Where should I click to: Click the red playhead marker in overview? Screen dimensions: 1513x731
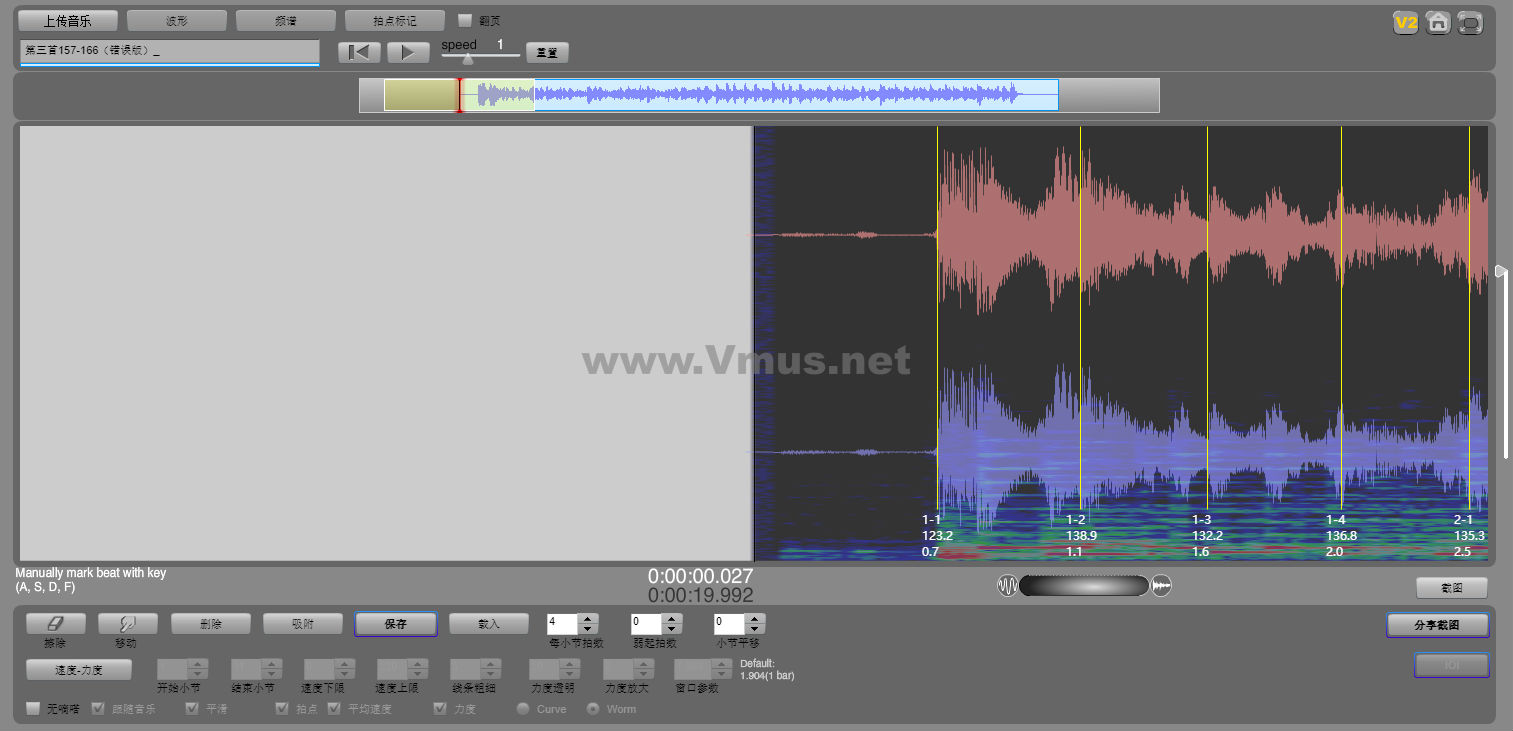click(460, 95)
